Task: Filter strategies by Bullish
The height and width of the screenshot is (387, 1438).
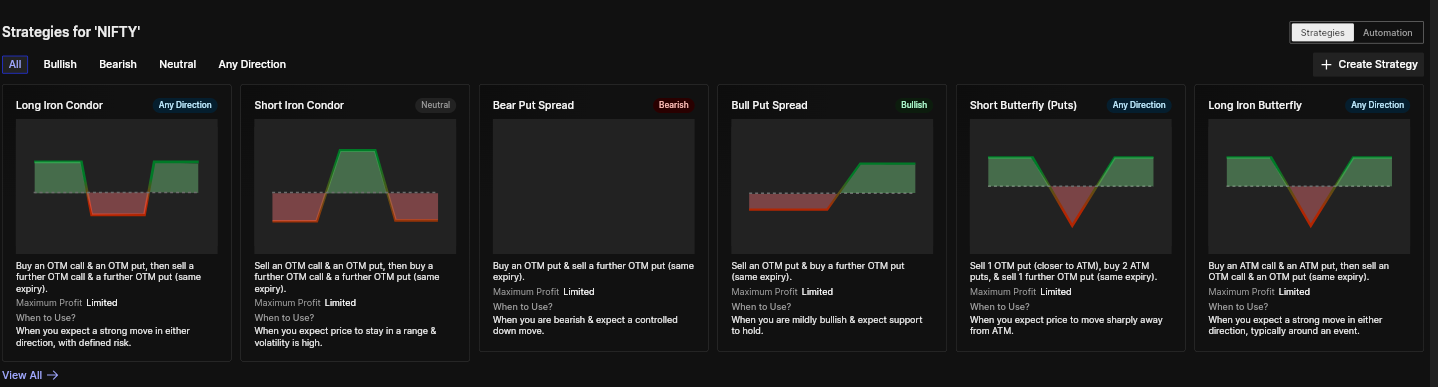Action: [60, 64]
